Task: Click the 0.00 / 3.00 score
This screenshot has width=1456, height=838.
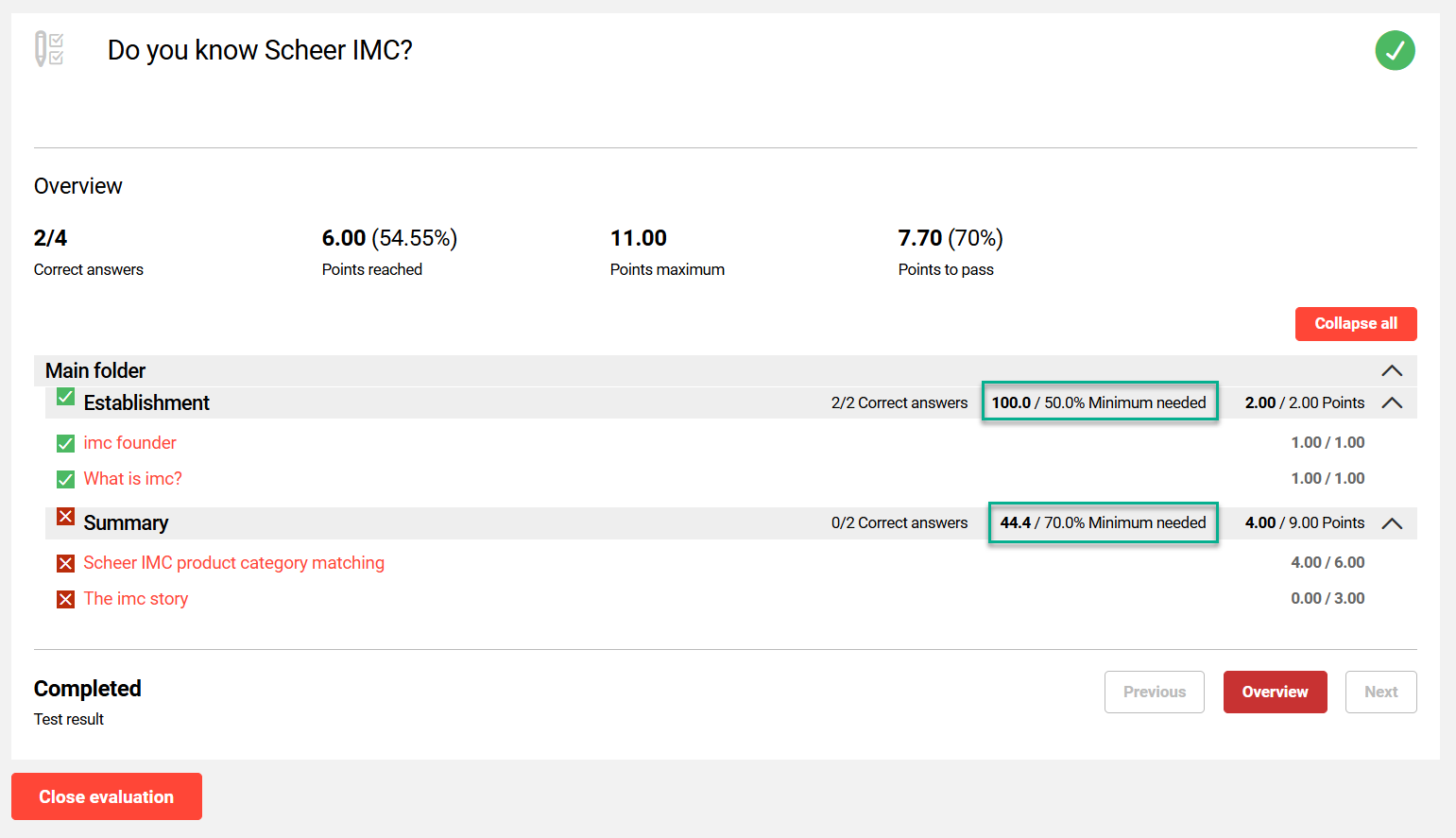Action: click(1328, 598)
